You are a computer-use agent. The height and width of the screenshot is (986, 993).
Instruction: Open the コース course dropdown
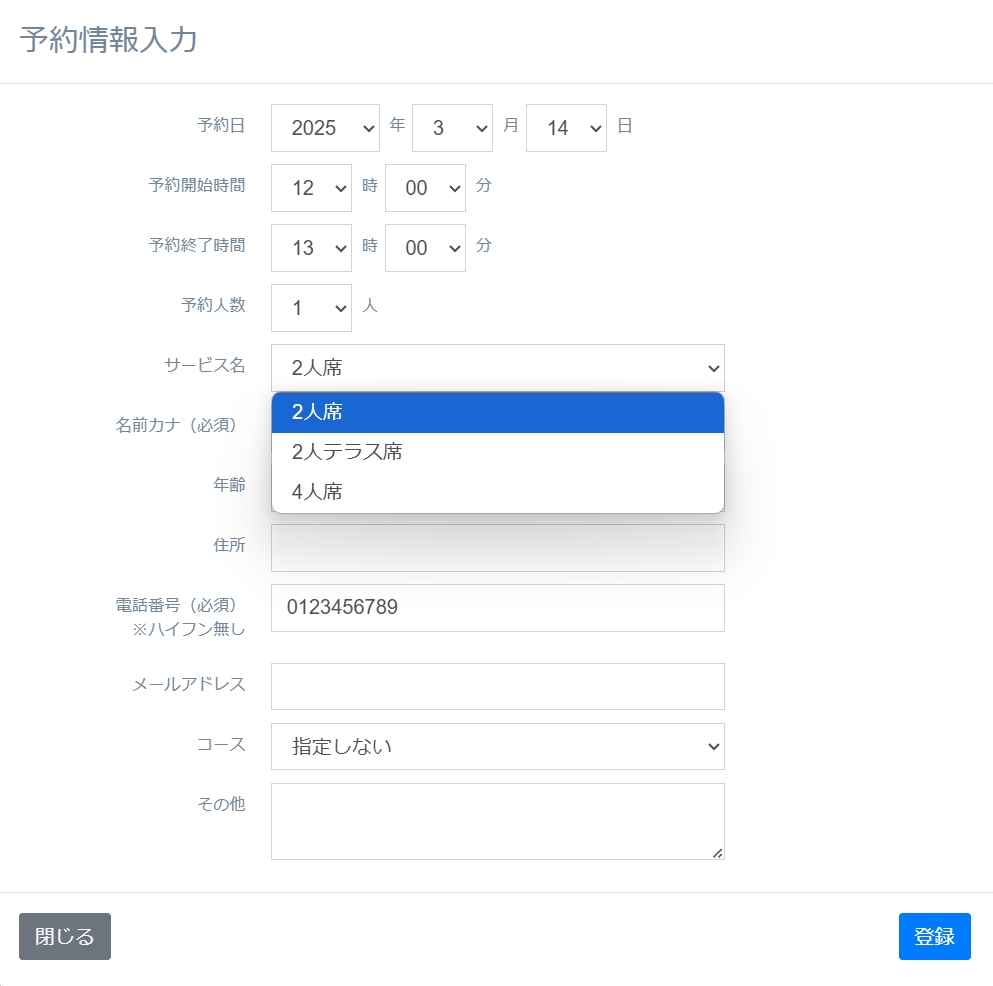coord(497,746)
